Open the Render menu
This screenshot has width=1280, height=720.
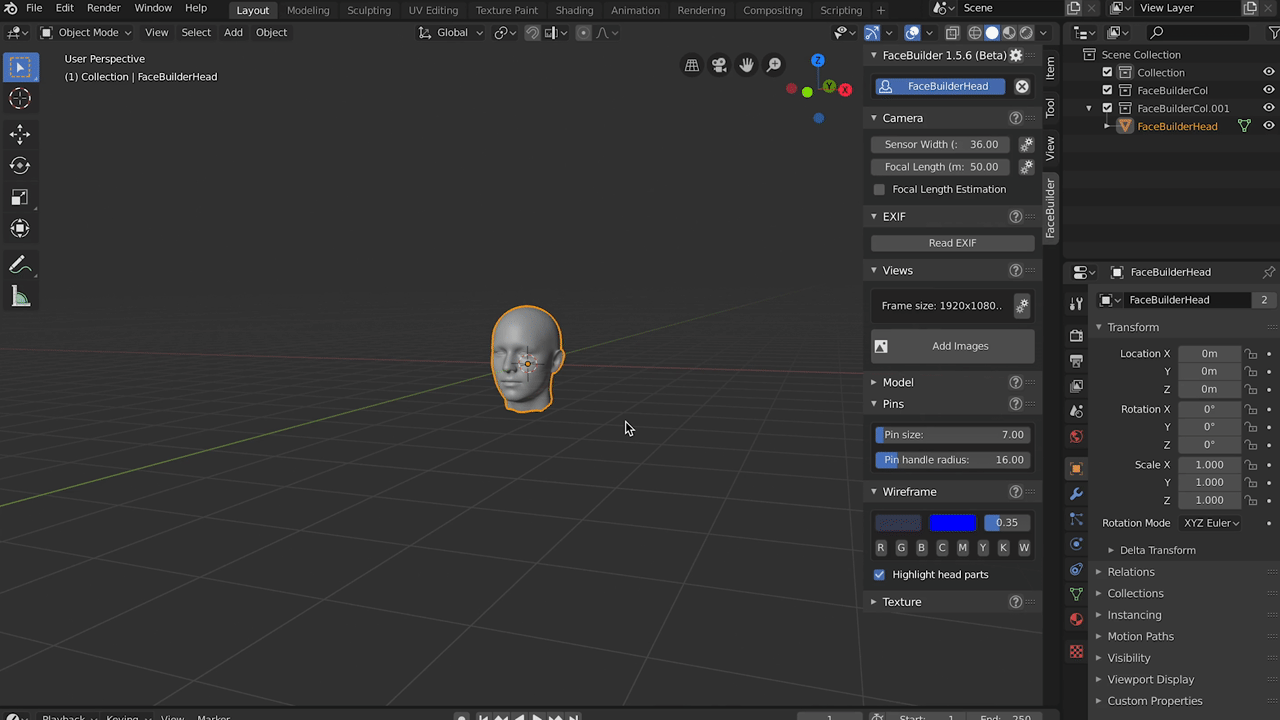click(103, 8)
